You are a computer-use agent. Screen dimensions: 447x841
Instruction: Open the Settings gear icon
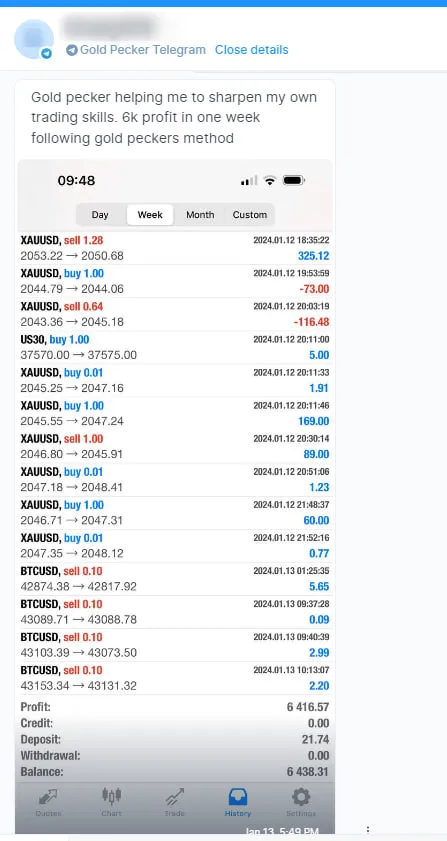point(301,797)
